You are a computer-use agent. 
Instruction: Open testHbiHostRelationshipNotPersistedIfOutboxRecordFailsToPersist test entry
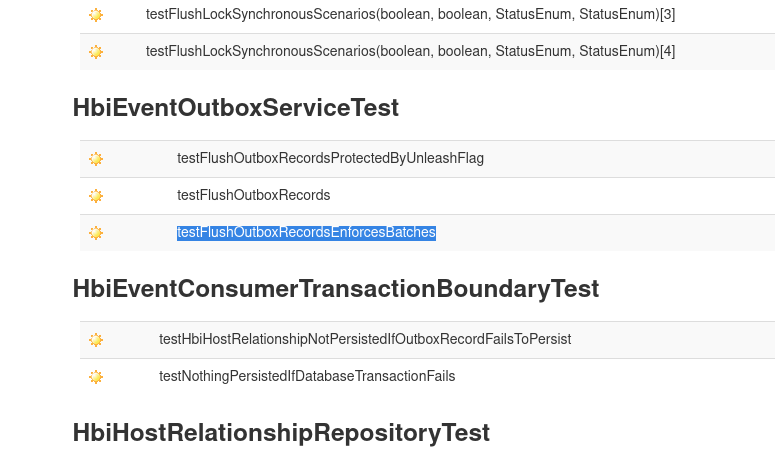pos(365,339)
